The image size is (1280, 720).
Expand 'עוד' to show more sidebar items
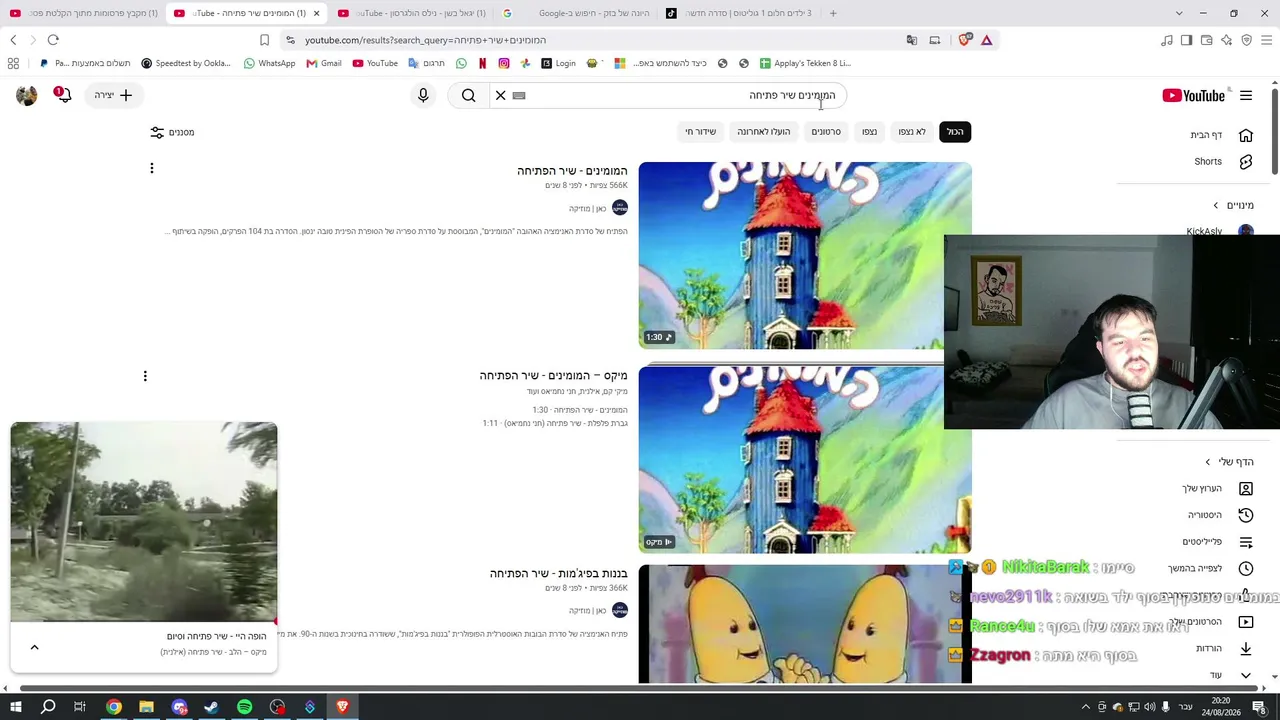tap(1230, 675)
